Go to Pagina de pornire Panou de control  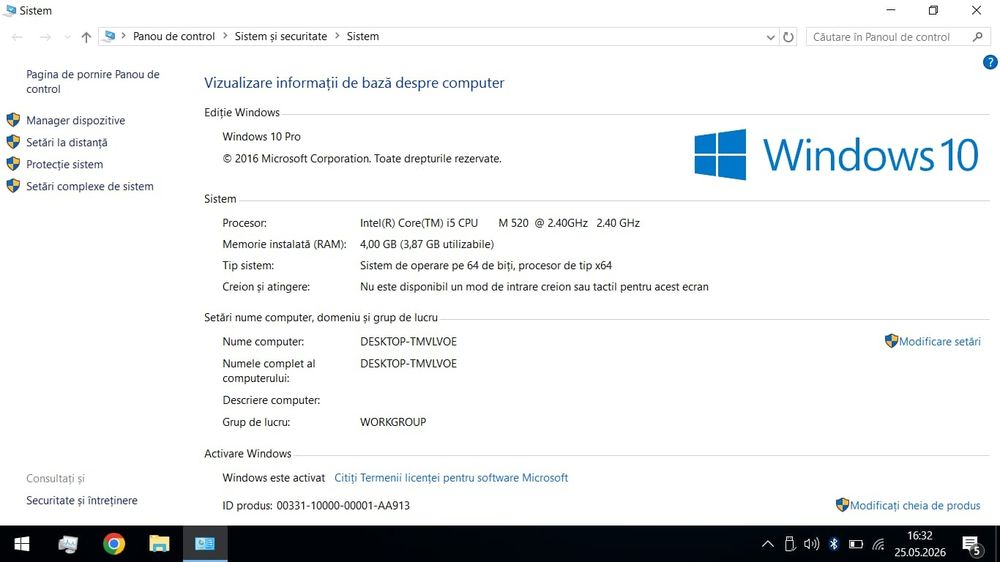[93, 82]
